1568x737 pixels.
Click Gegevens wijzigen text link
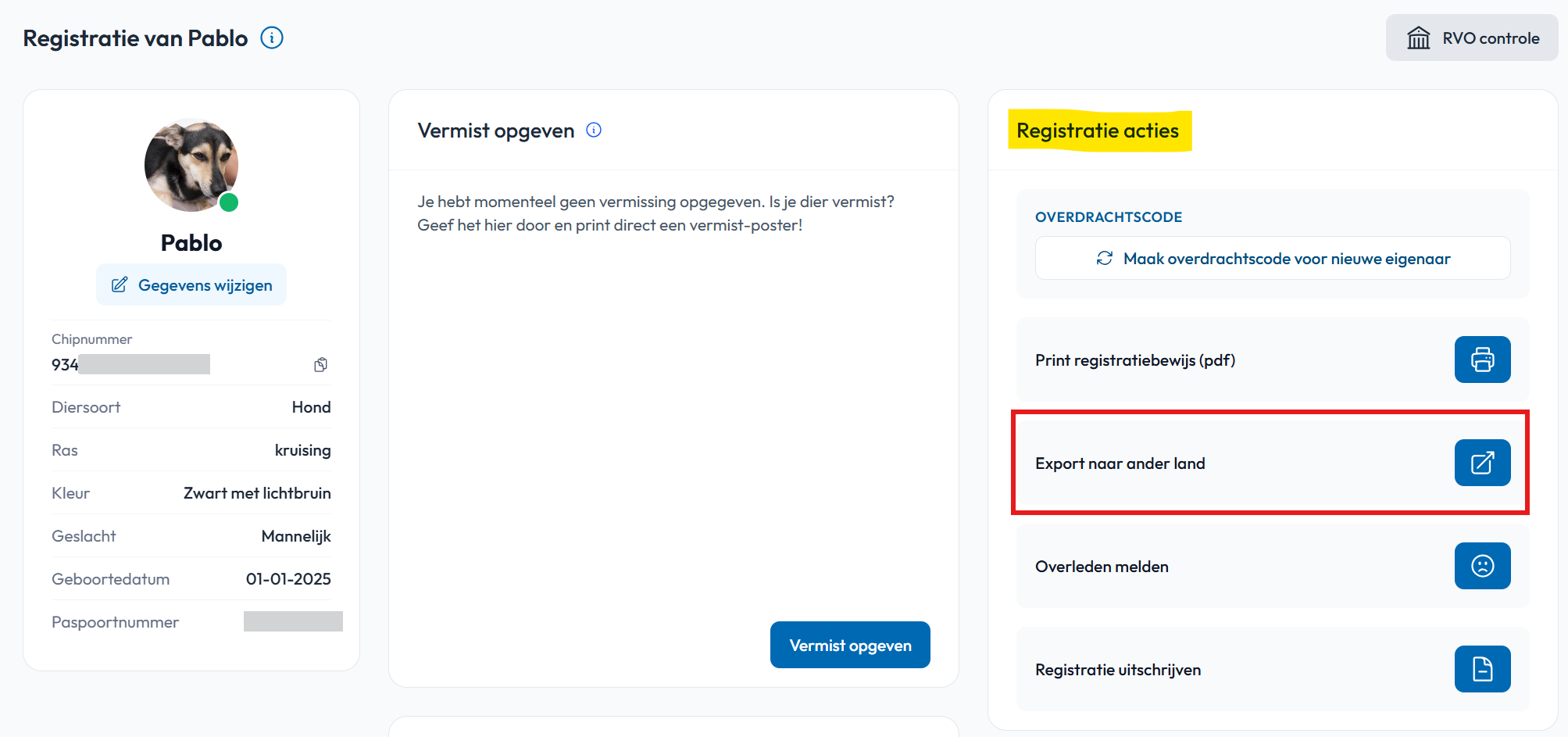pos(205,285)
